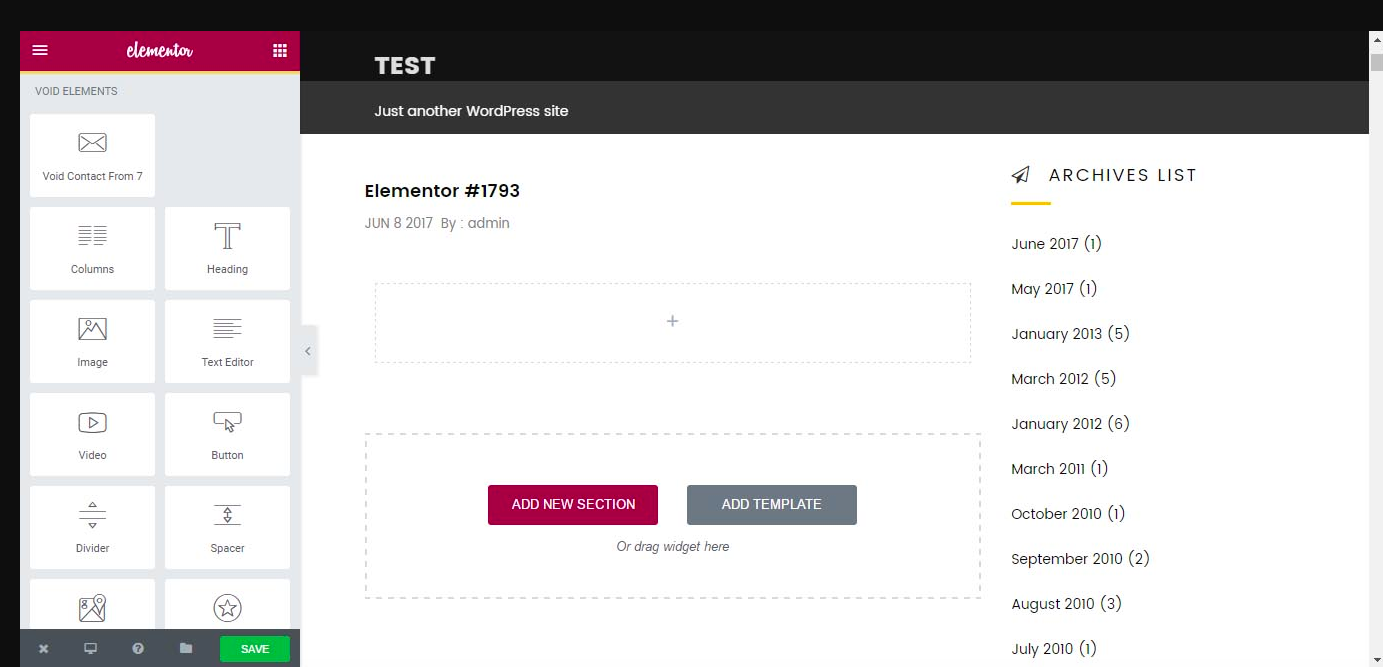
Task: Click the close X icon in footer
Action: coord(43,648)
